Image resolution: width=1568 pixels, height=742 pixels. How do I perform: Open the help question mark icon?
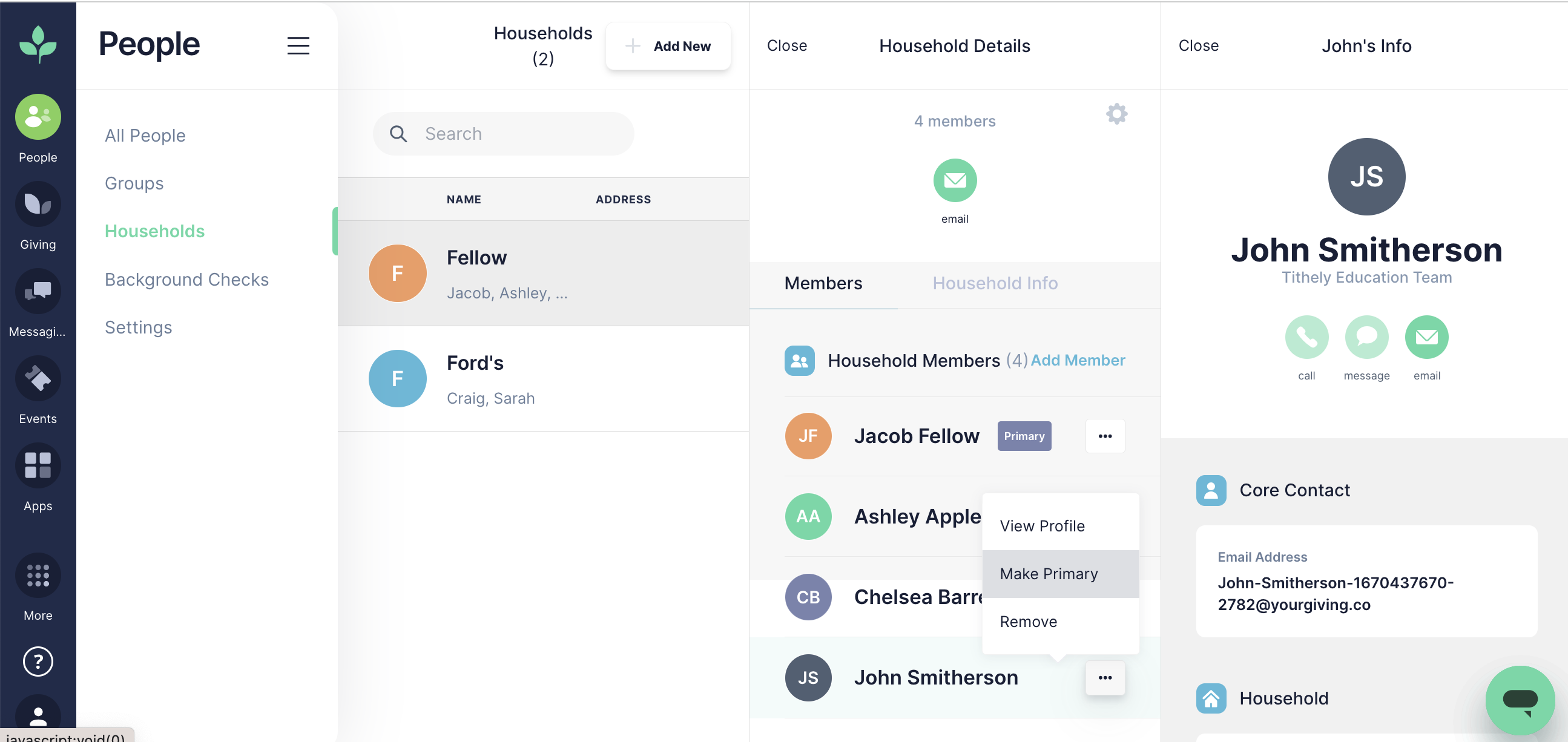click(x=38, y=660)
